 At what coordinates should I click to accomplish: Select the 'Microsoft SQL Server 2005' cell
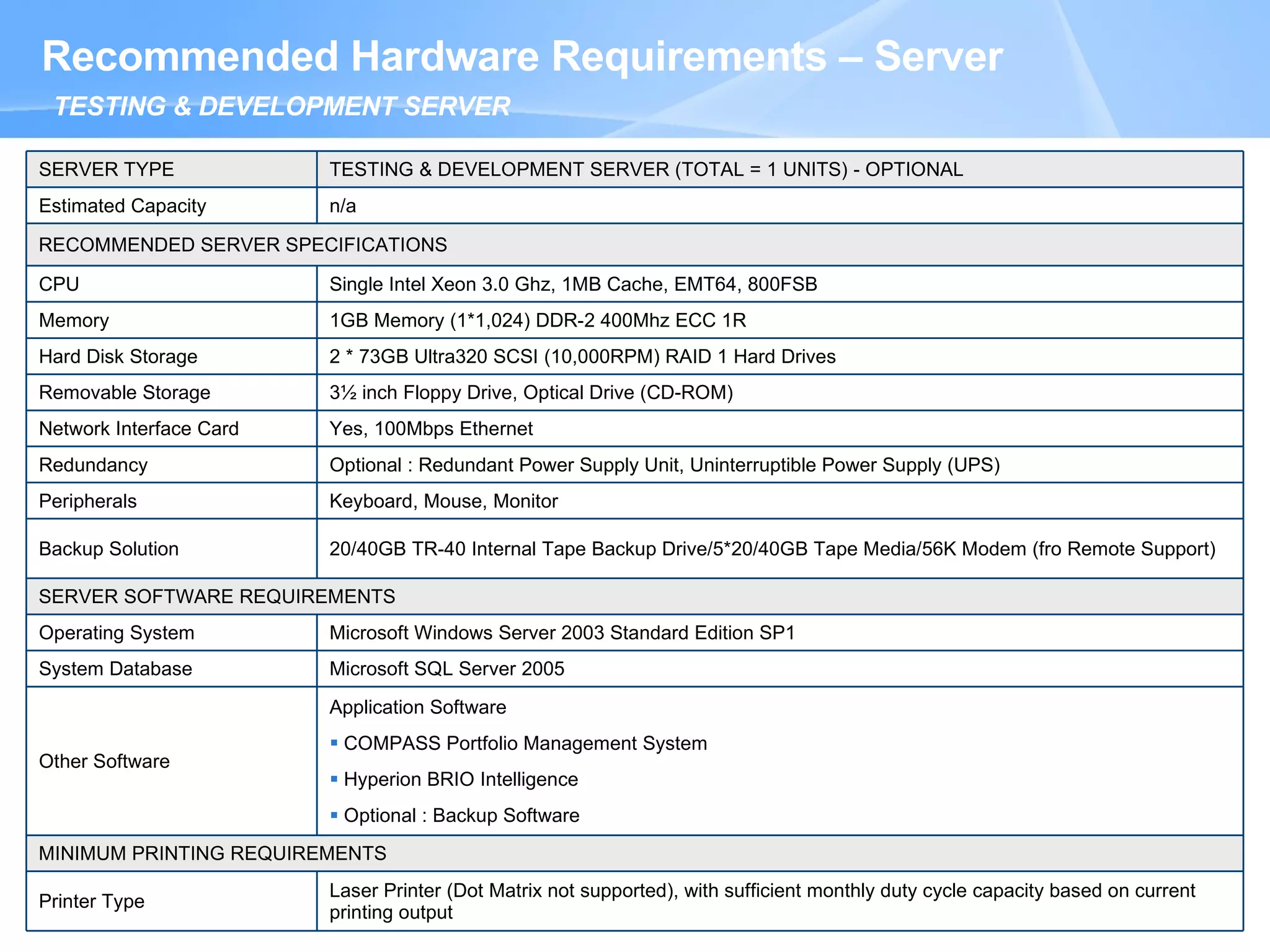pyautogui.click(x=446, y=669)
